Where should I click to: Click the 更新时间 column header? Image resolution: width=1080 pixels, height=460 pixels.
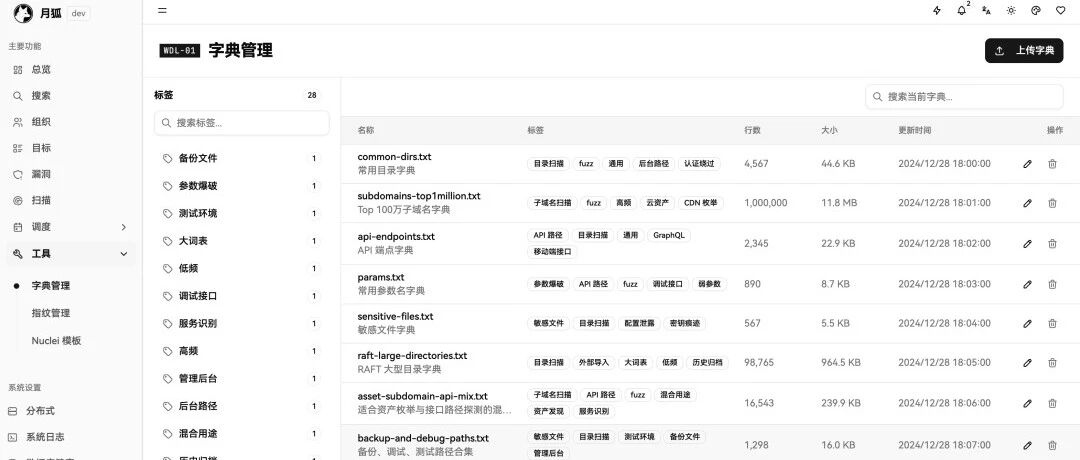pos(915,130)
